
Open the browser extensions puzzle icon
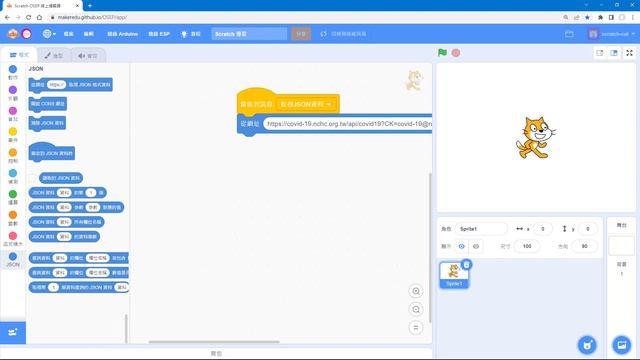tap(600, 17)
